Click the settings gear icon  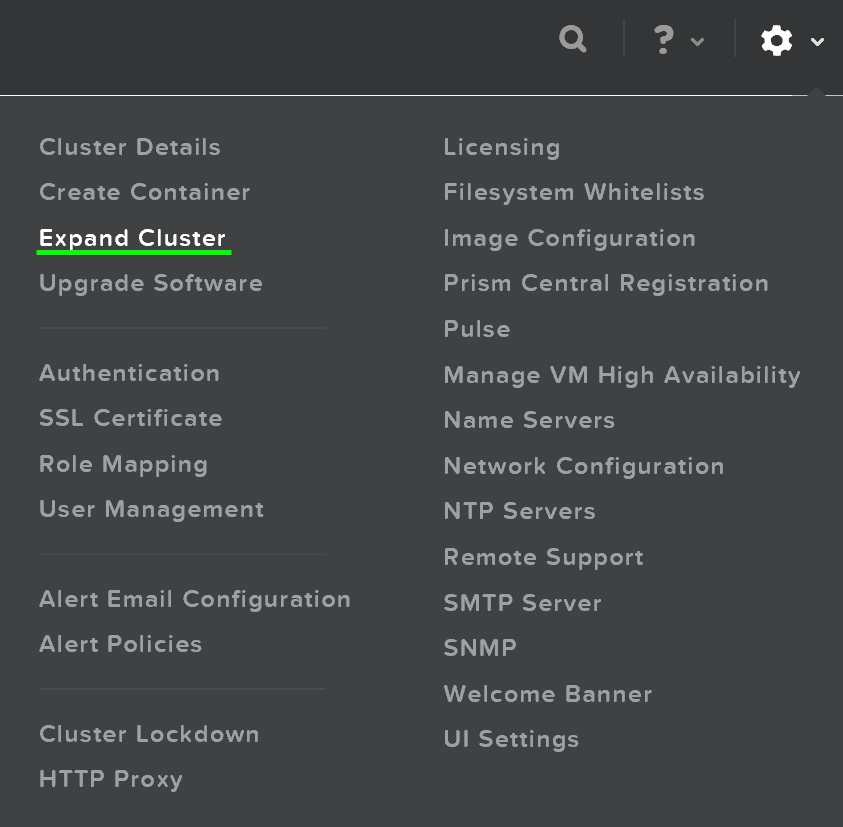[776, 40]
